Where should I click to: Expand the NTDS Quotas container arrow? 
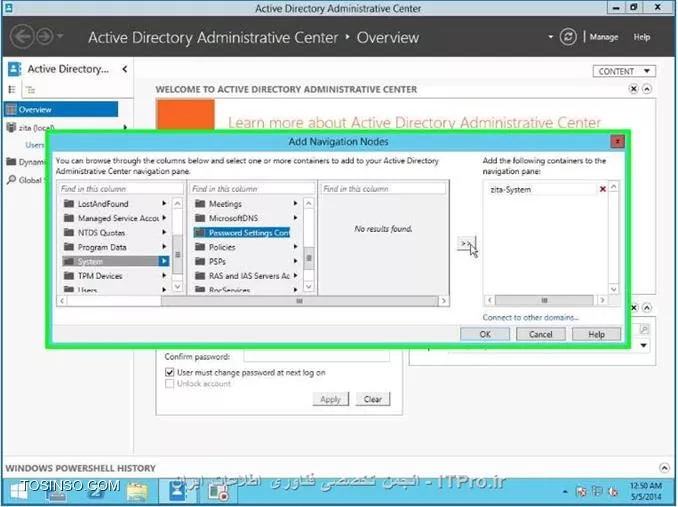(x=164, y=232)
